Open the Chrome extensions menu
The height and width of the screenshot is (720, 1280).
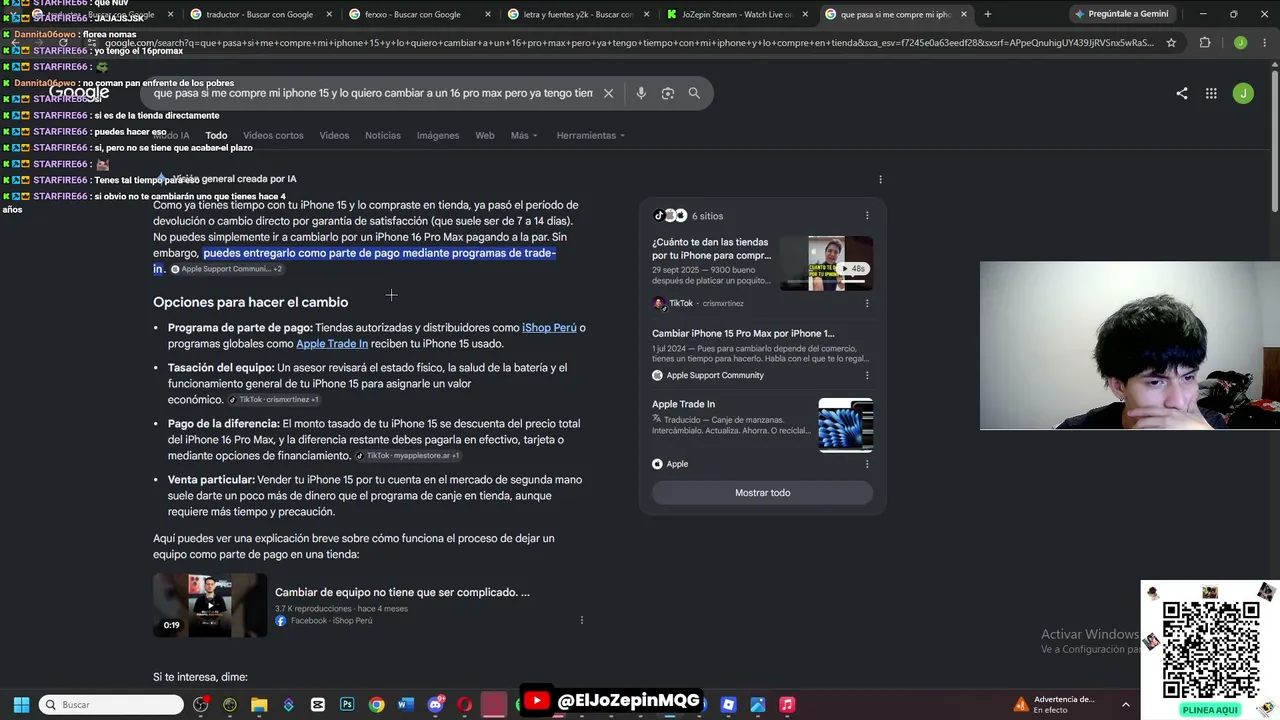(x=1205, y=43)
